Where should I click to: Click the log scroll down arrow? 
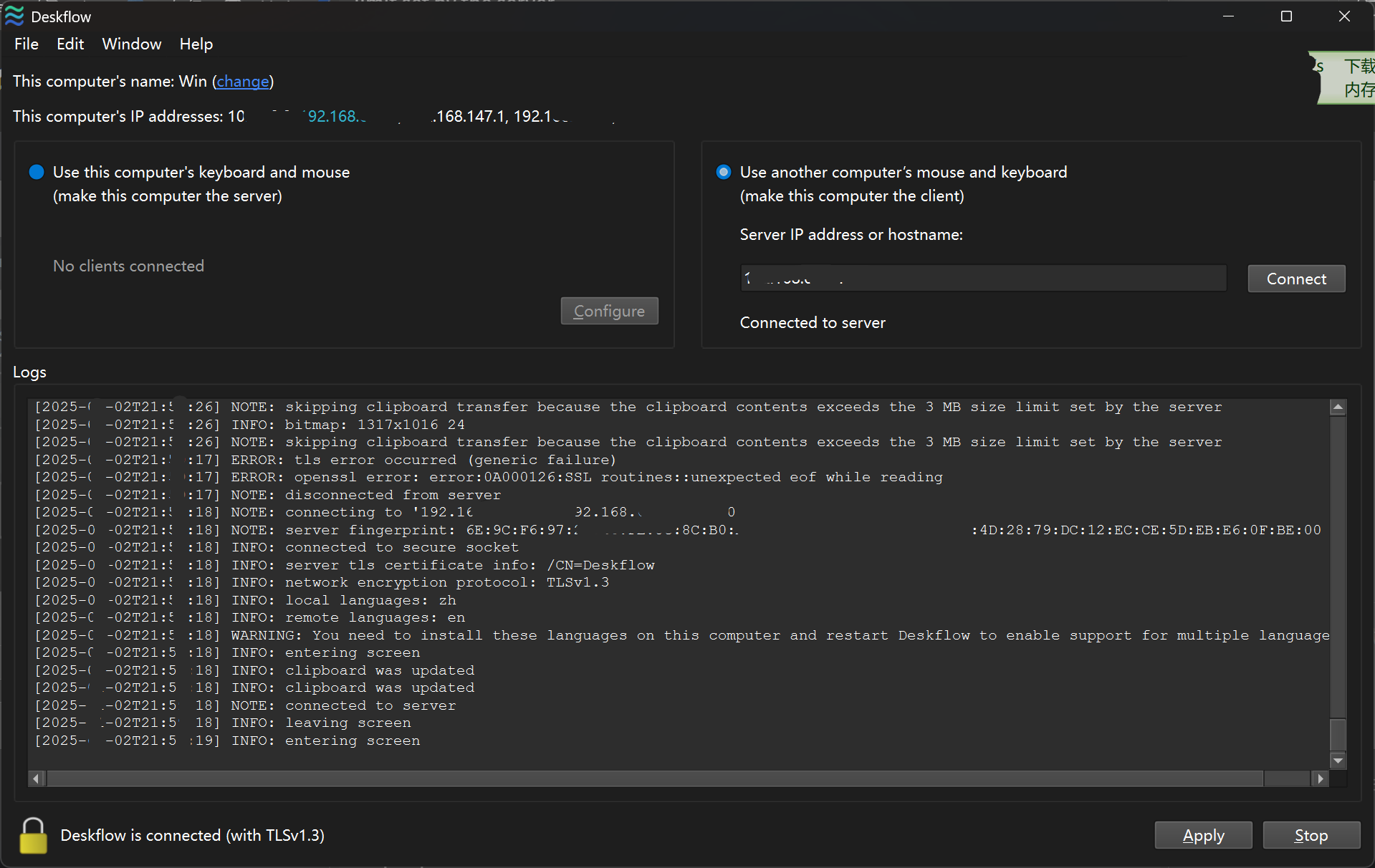(1338, 760)
